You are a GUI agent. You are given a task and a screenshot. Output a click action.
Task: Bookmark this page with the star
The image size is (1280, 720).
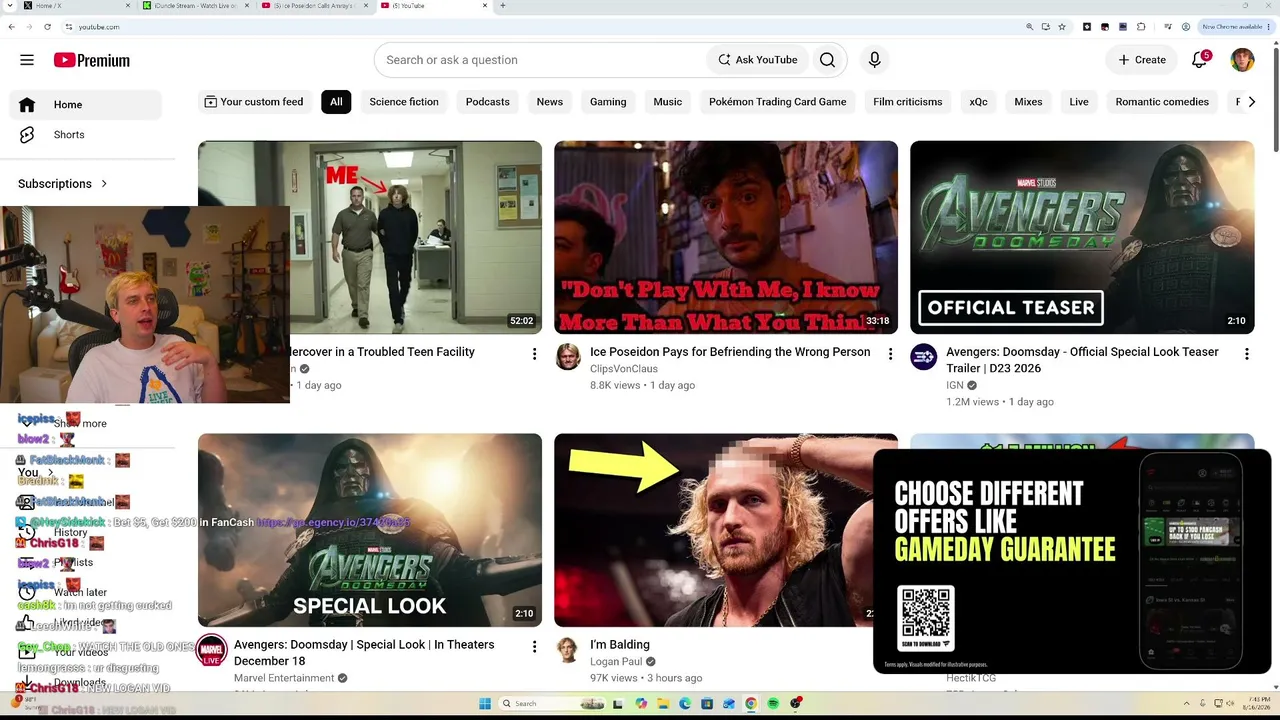coord(1062,27)
